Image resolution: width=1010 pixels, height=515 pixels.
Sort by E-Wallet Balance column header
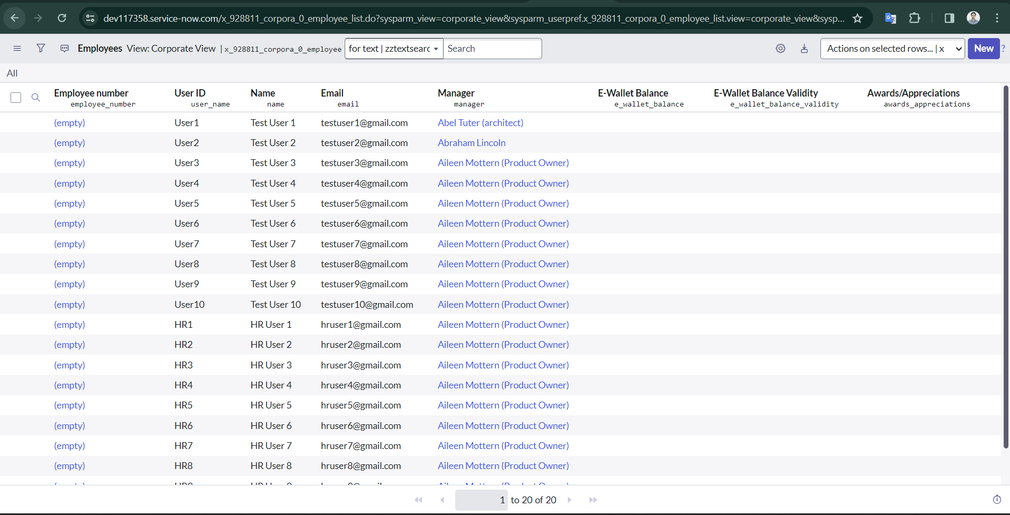[633, 93]
